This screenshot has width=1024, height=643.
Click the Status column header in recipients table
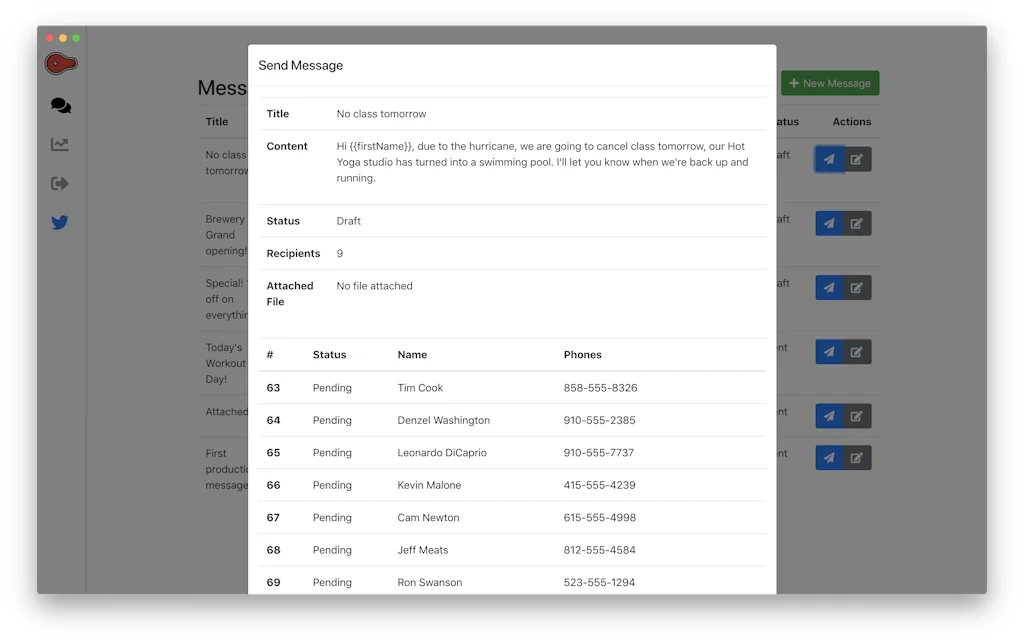[x=329, y=355]
